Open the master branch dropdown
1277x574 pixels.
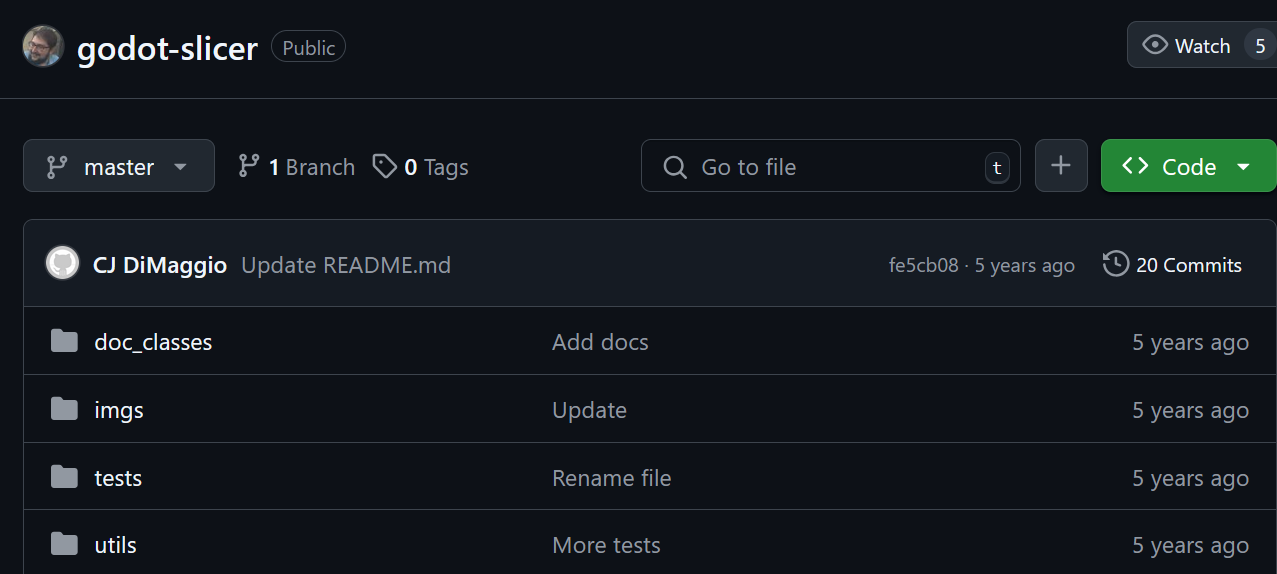[119, 166]
